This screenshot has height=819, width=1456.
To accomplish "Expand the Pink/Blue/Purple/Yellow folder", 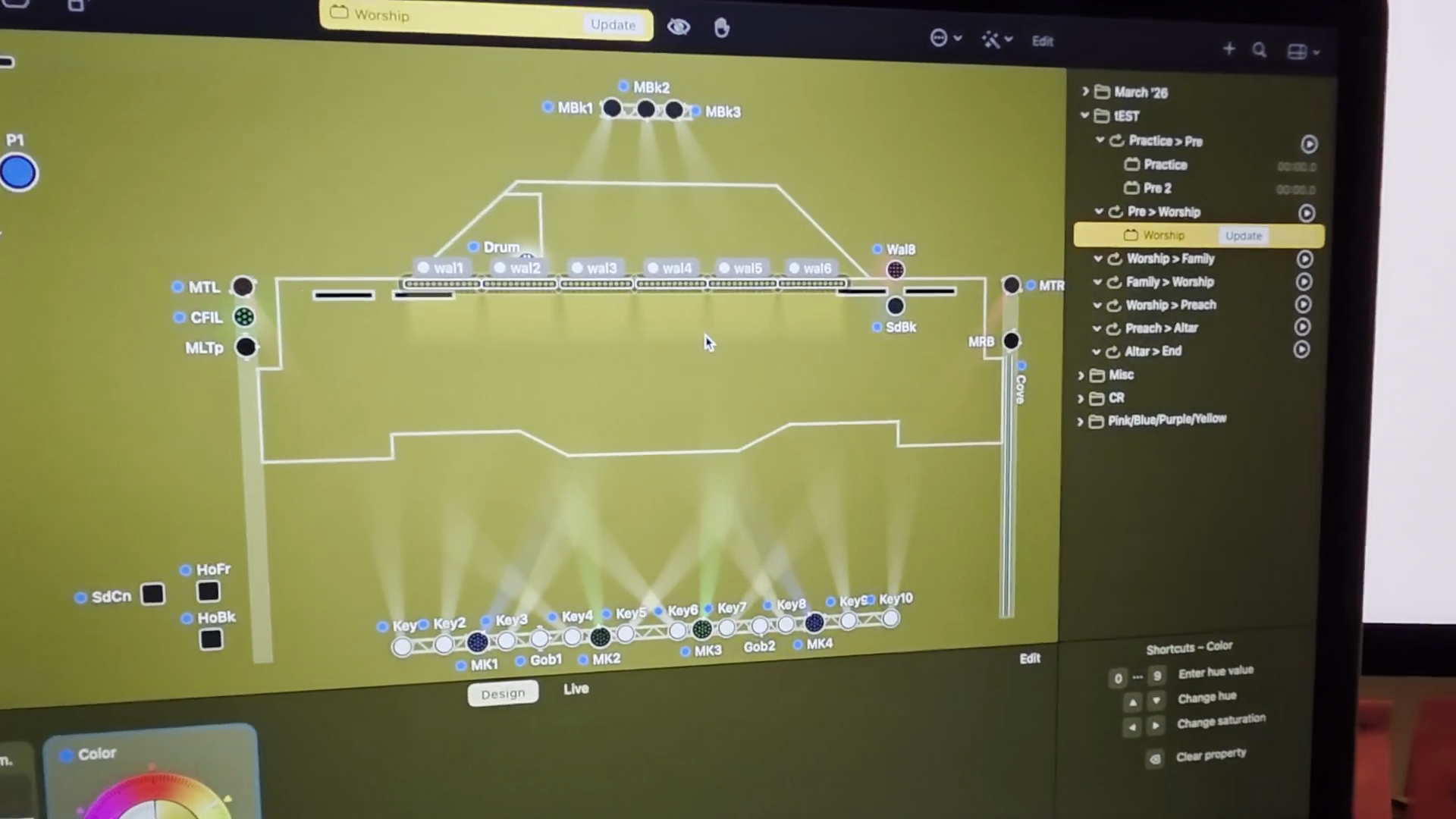I will pyautogui.click(x=1081, y=421).
